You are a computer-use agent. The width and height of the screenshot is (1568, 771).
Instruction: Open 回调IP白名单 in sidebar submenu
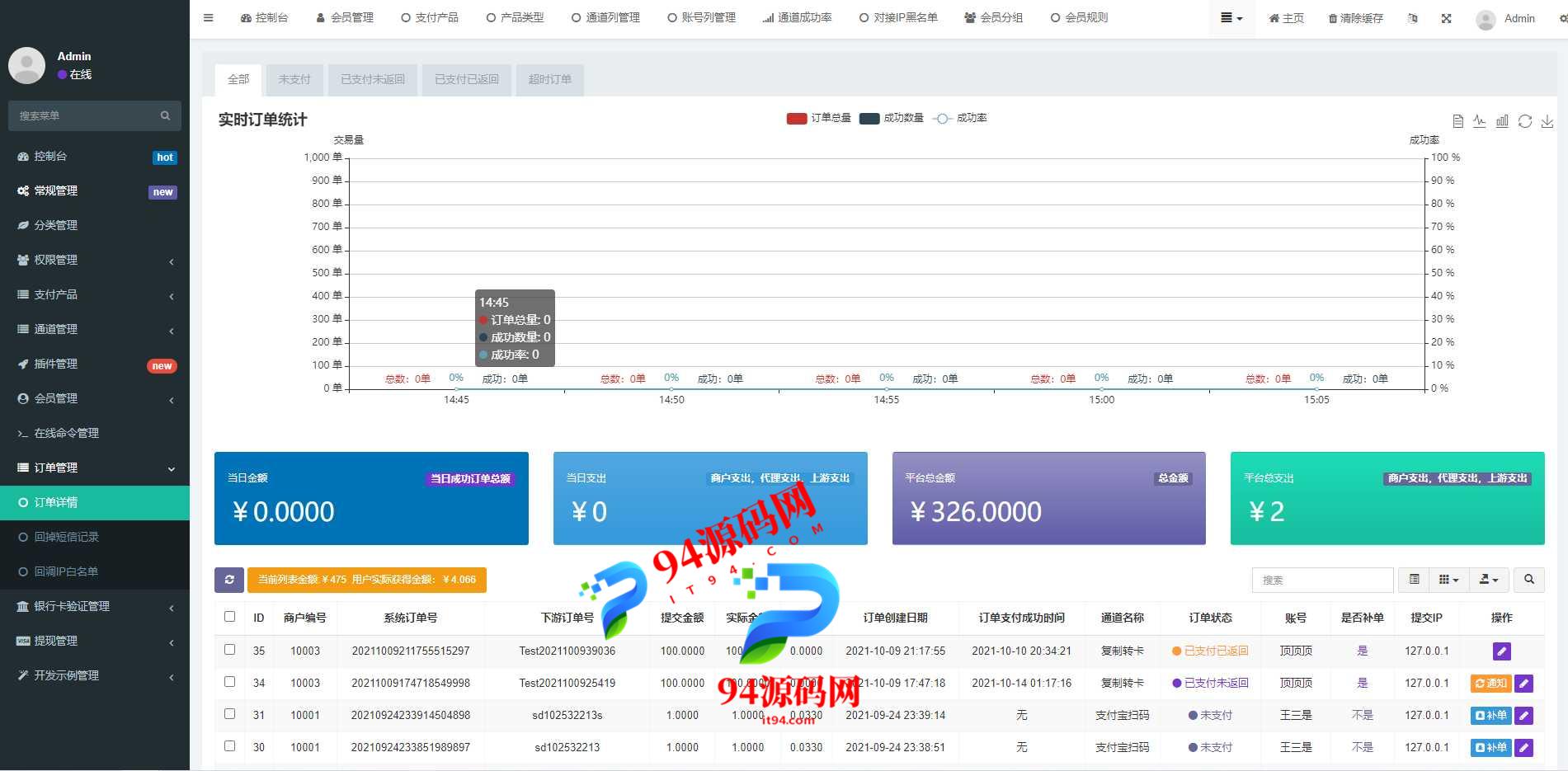(95, 571)
